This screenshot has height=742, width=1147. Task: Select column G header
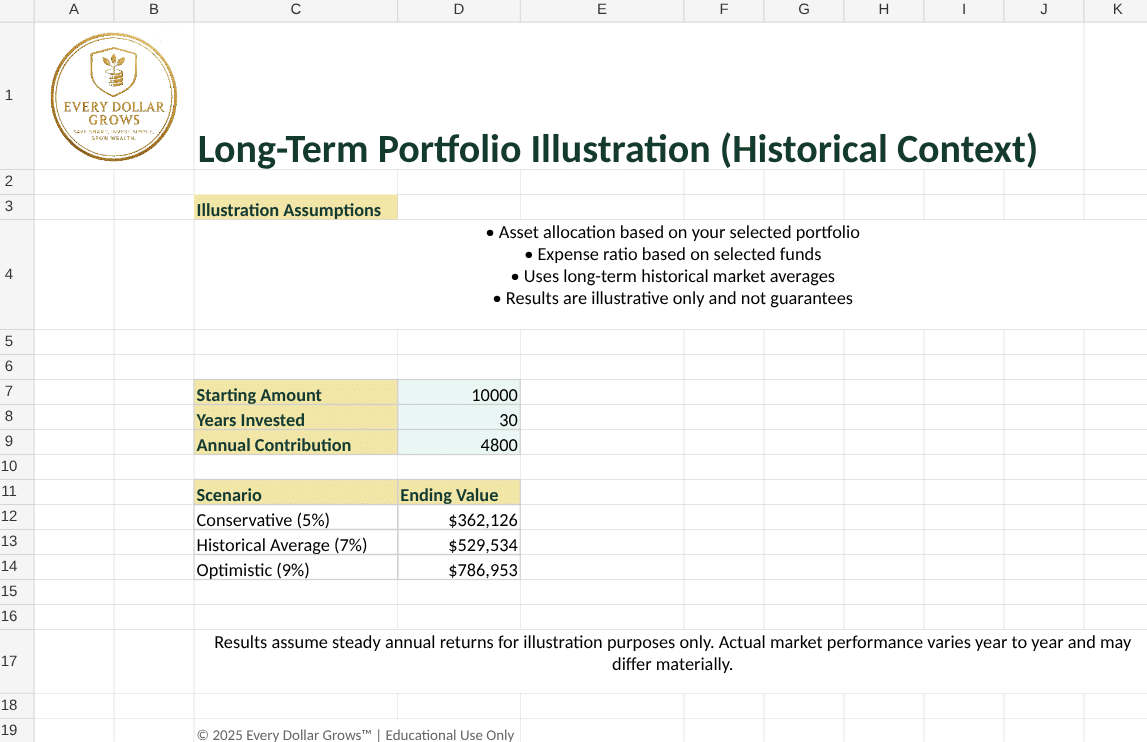(x=804, y=10)
